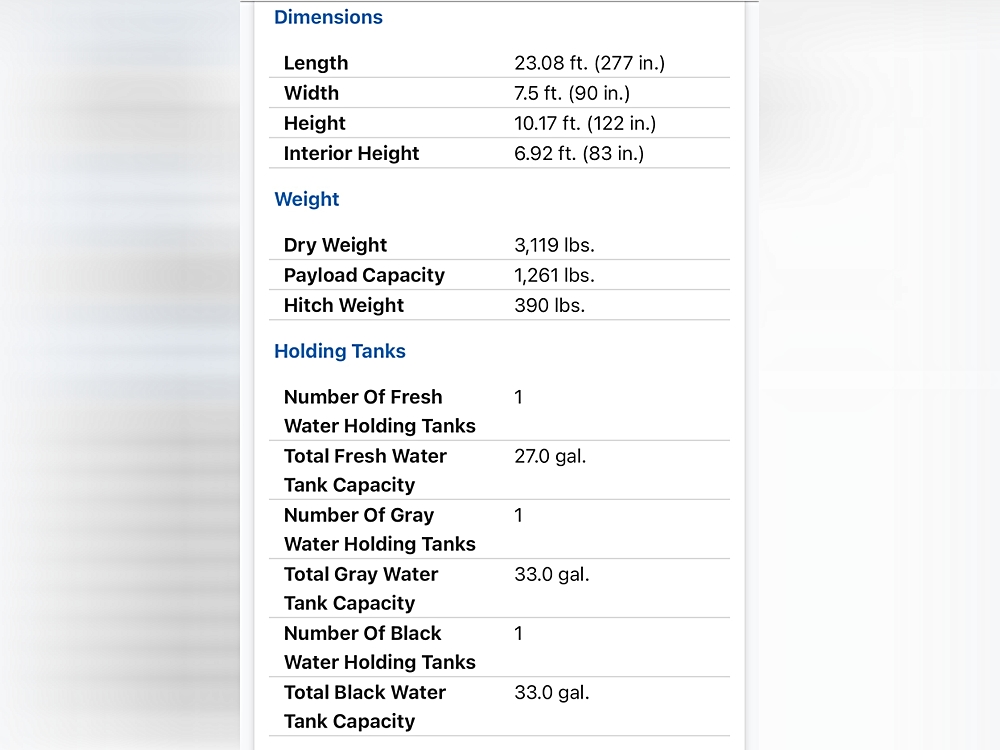The width and height of the screenshot is (1000, 750).
Task: Select the Width row label
Action: pyautogui.click(x=311, y=93)
